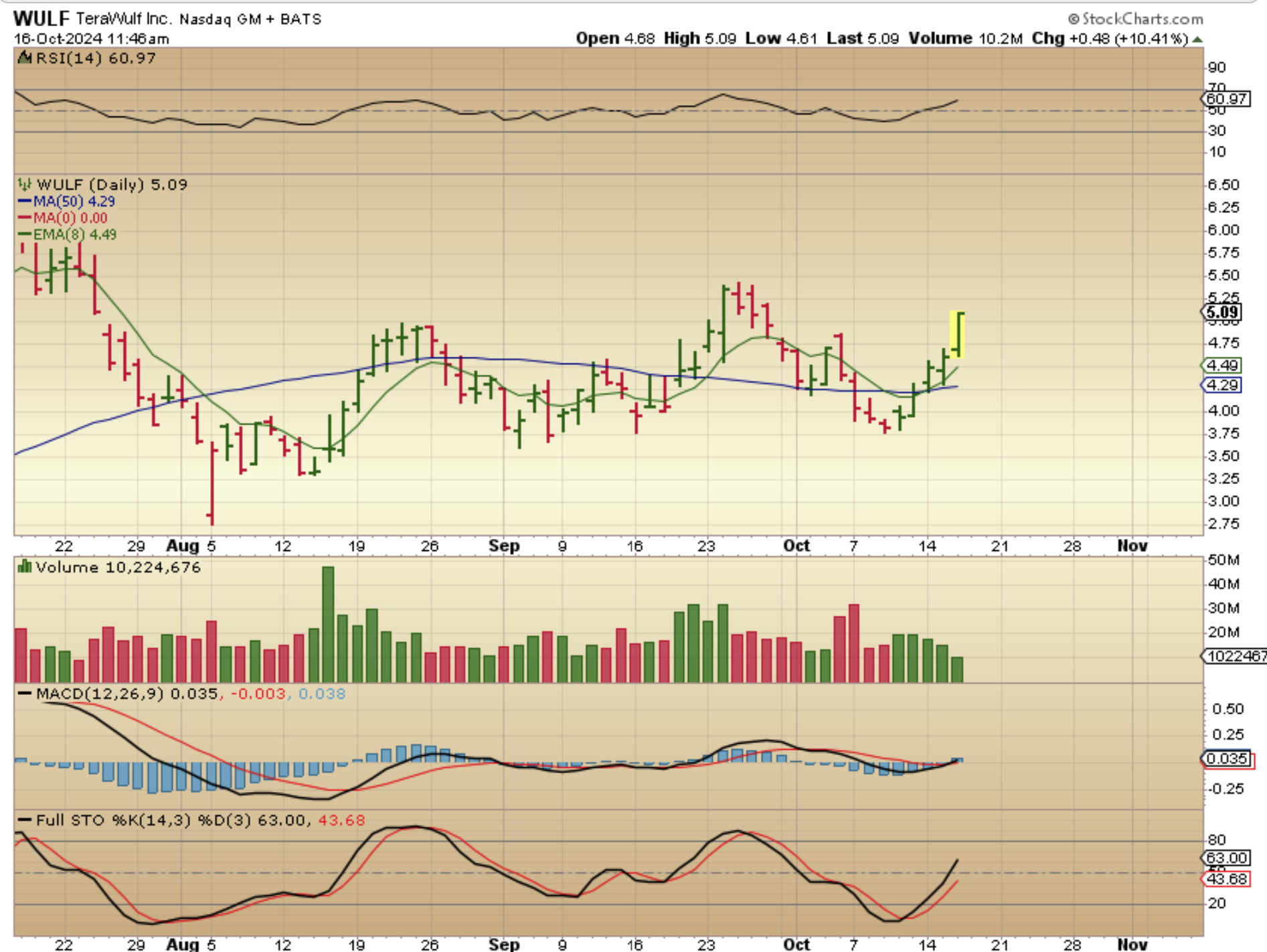Screen dimensions: 1267x952
Task: Click the 63.00 stochastic %K axis tag
Action: [1226, 858]
